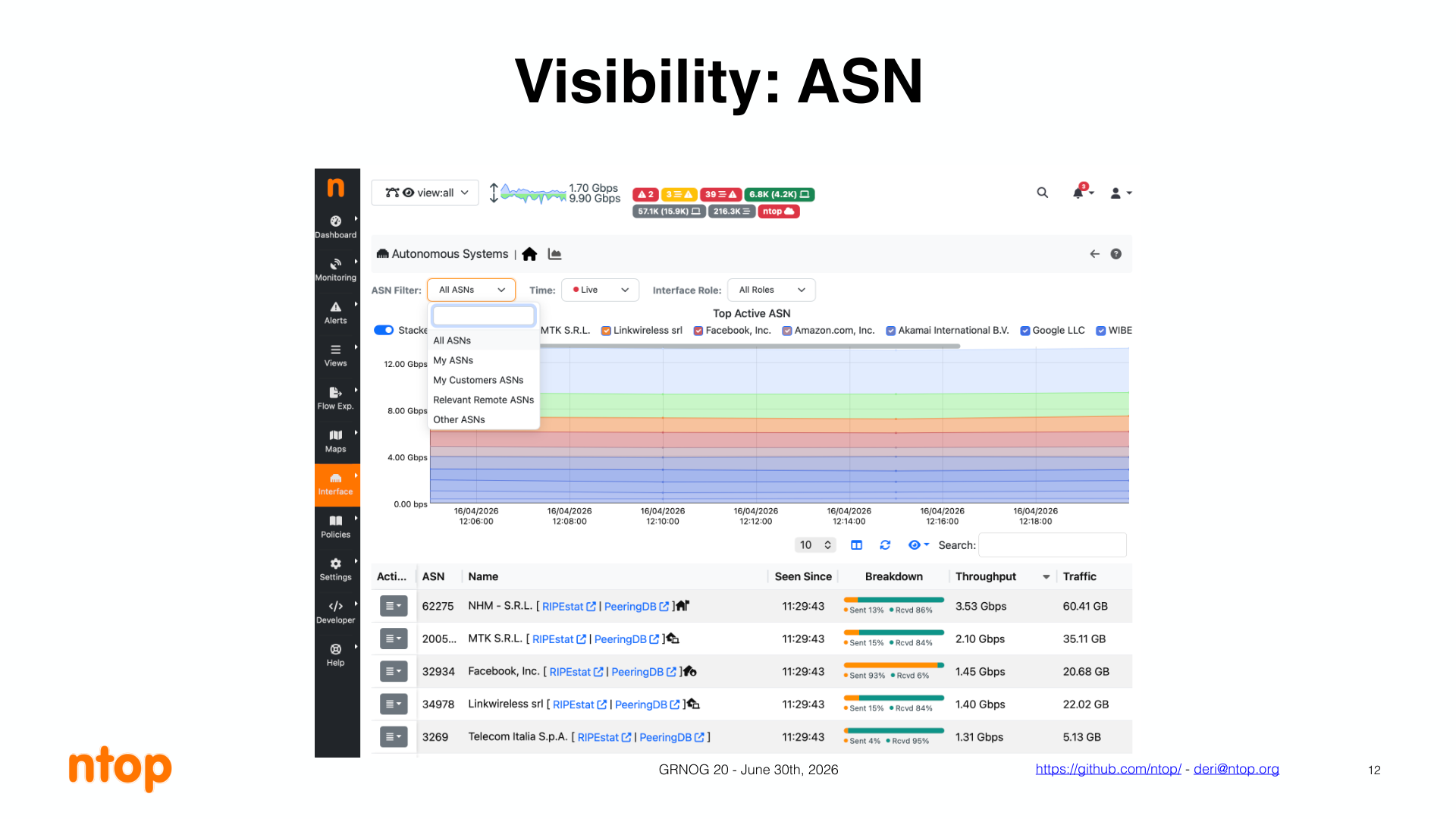1456x819 pixels.
Task: Uncheck the Facebook, Inc. legend checkbox
Action: pos(698,331)
